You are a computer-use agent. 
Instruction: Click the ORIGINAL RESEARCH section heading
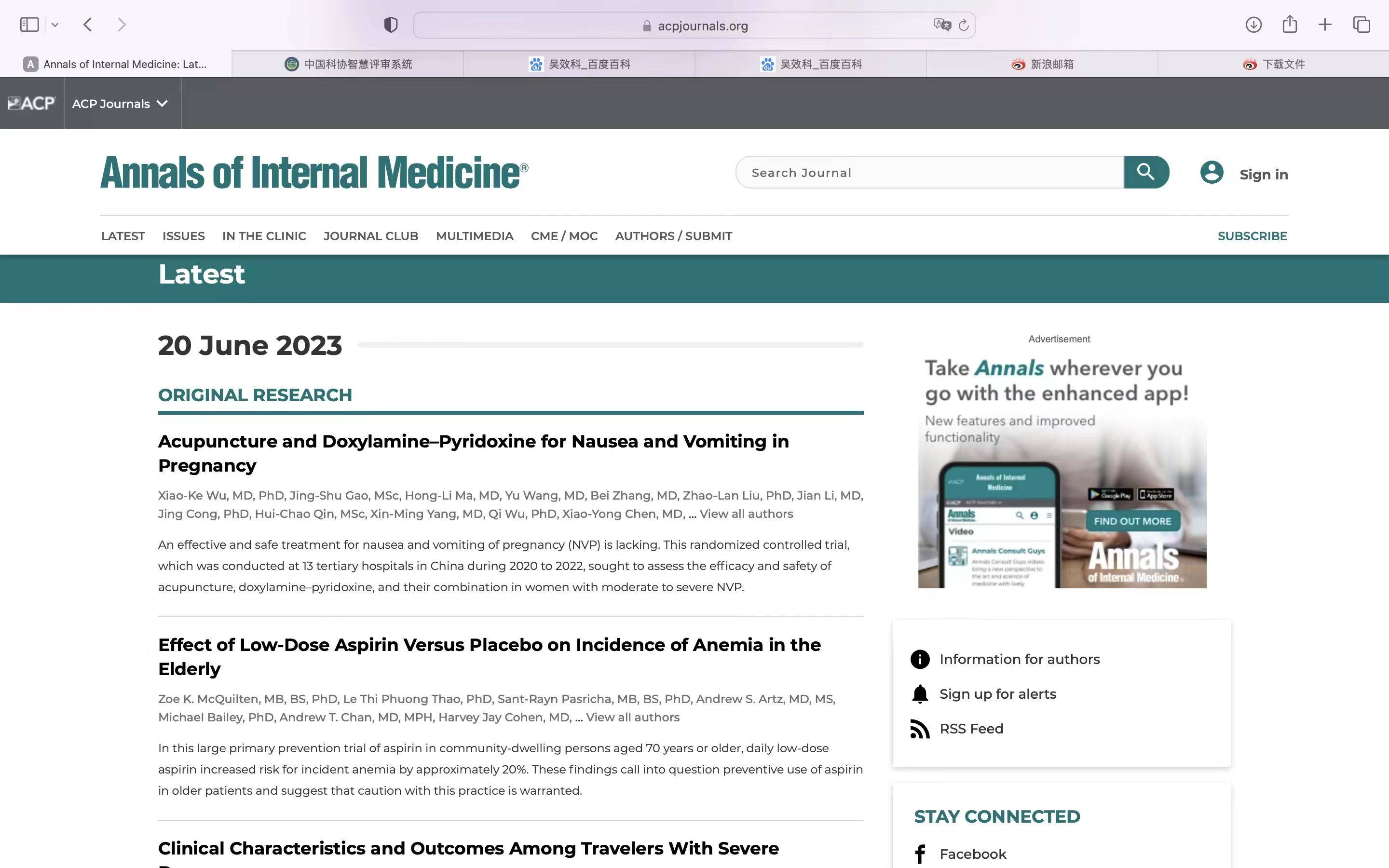click(x=255, y=395)
